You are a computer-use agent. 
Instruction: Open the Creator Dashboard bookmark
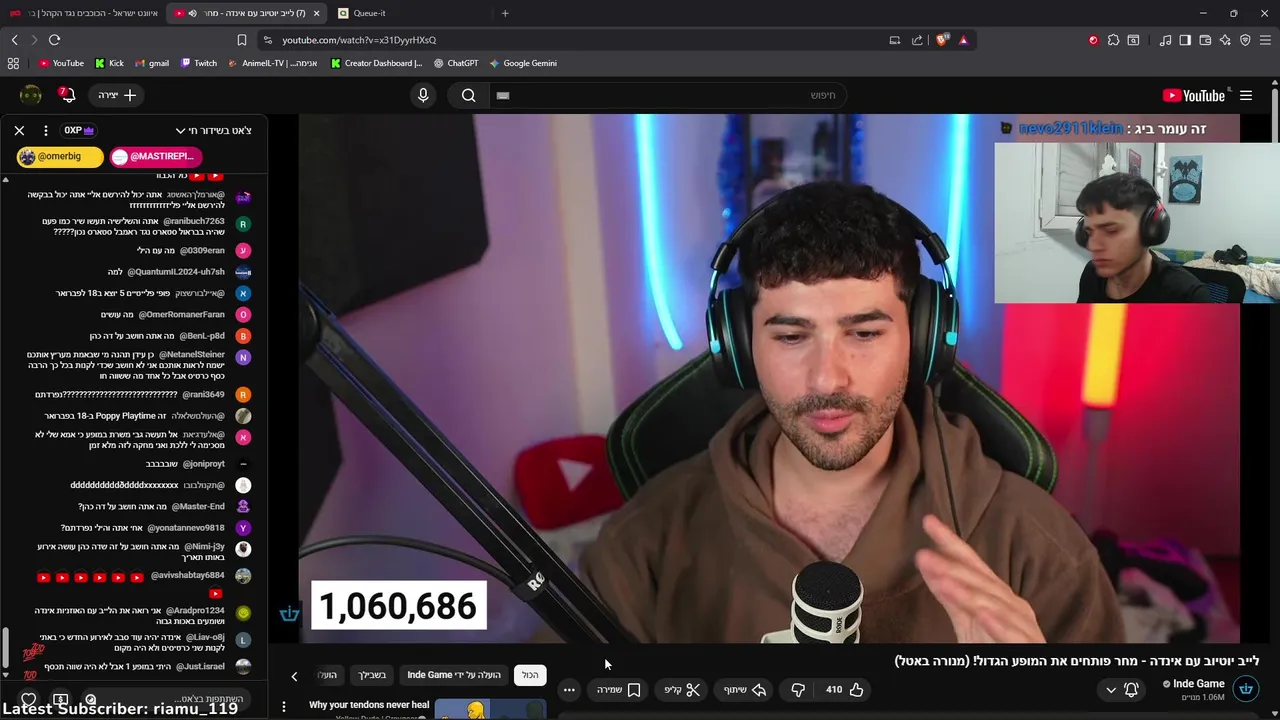point(377,63)
